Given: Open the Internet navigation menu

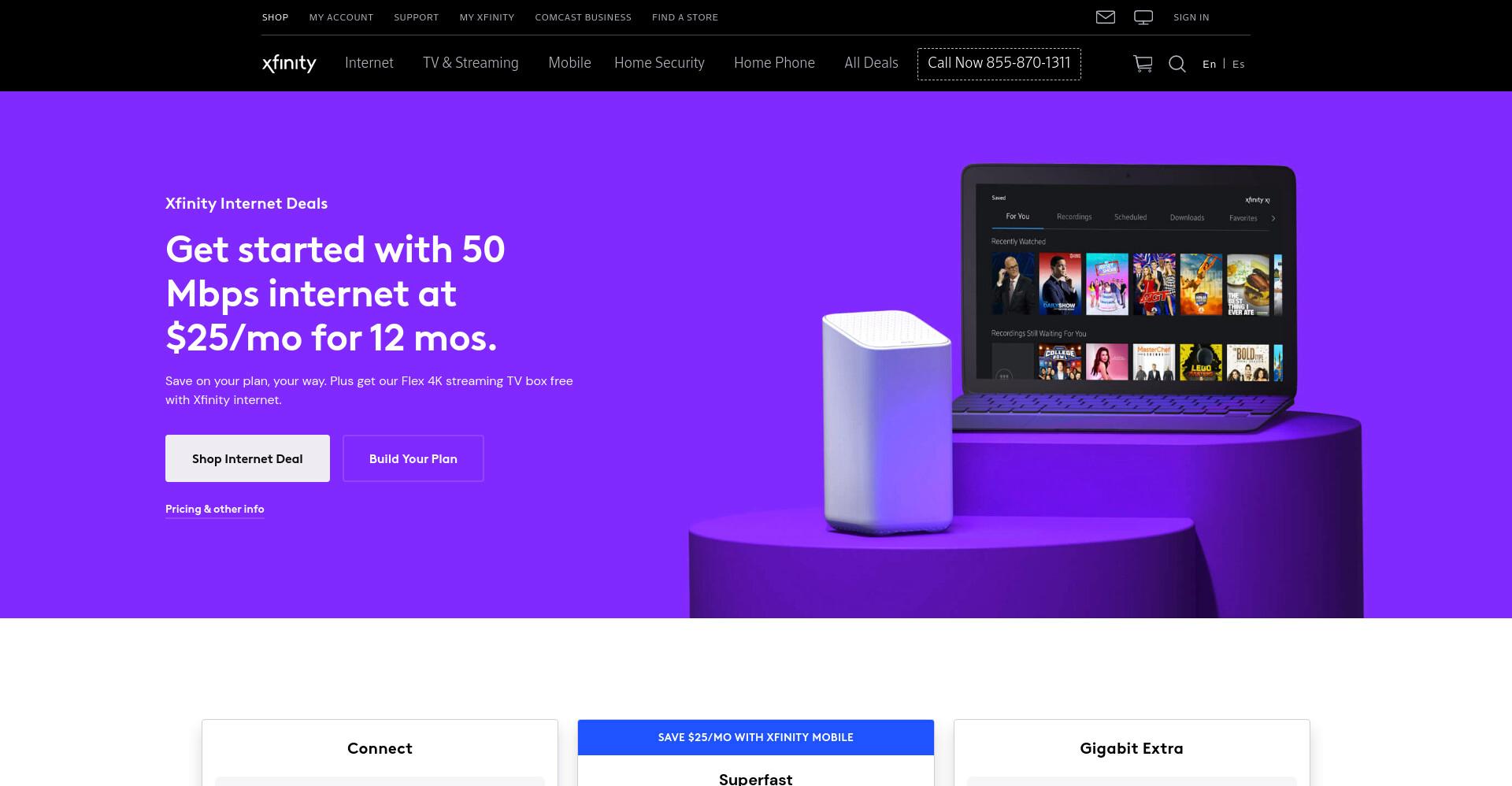Looking at the screenshot, I should pyautogui.click(x=369, y=63).
